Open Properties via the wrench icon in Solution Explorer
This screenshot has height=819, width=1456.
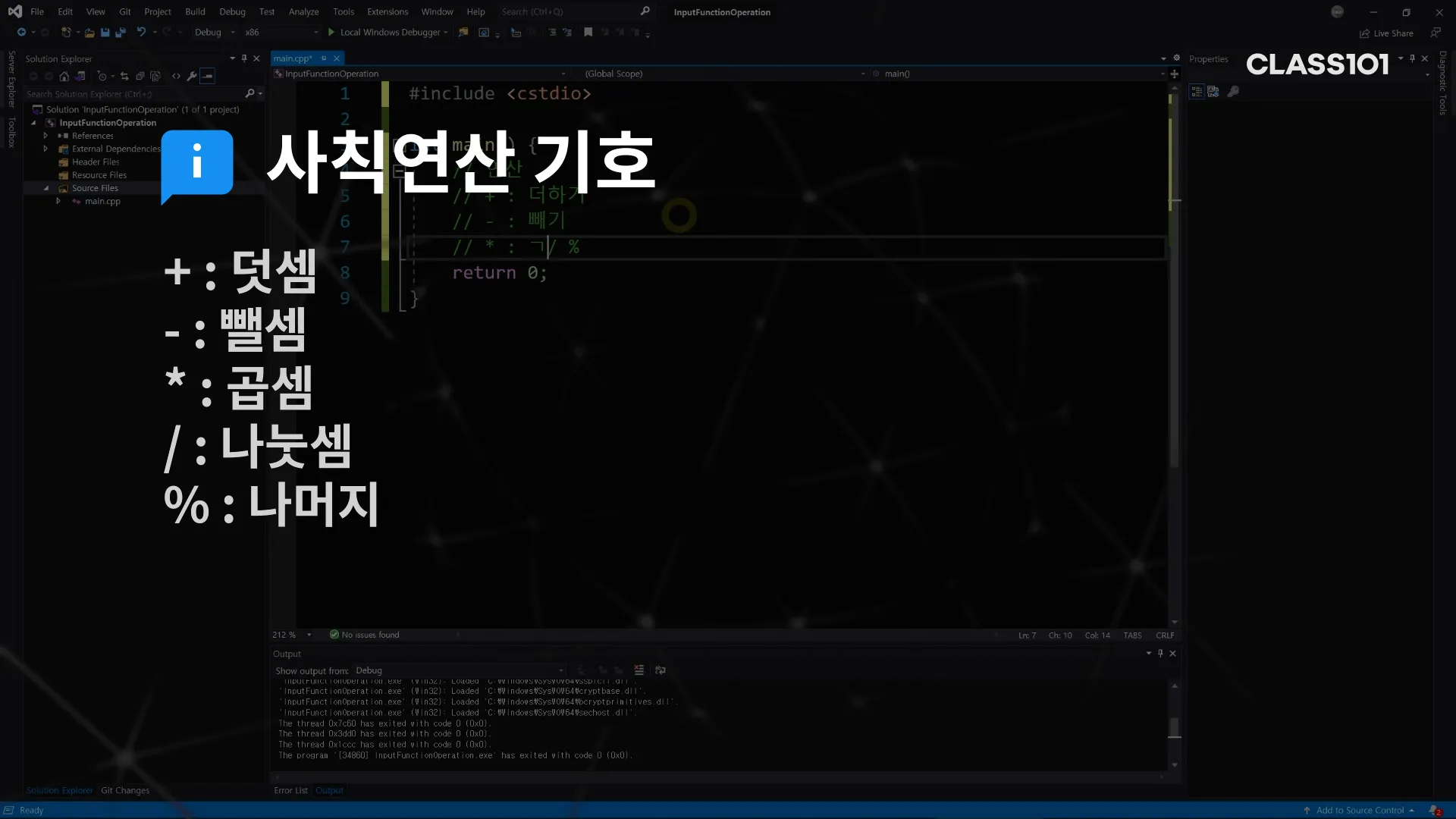[x=192, y=77]
